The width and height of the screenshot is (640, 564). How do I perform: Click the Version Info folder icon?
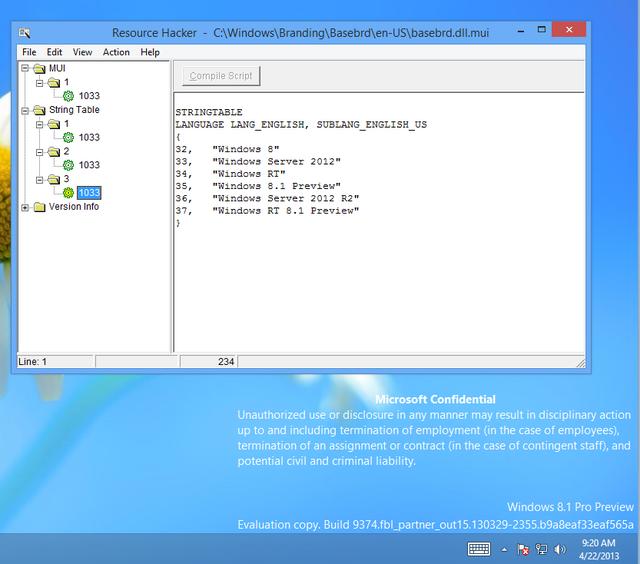[39, 207]
